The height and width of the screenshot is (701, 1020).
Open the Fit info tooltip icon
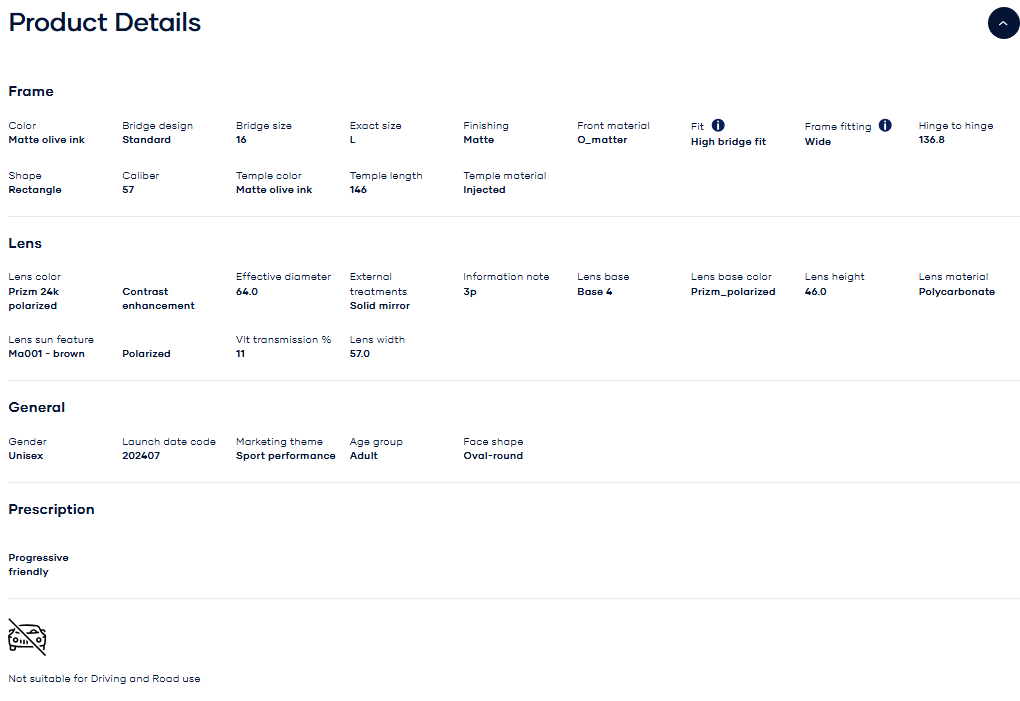tap(718, 126)
